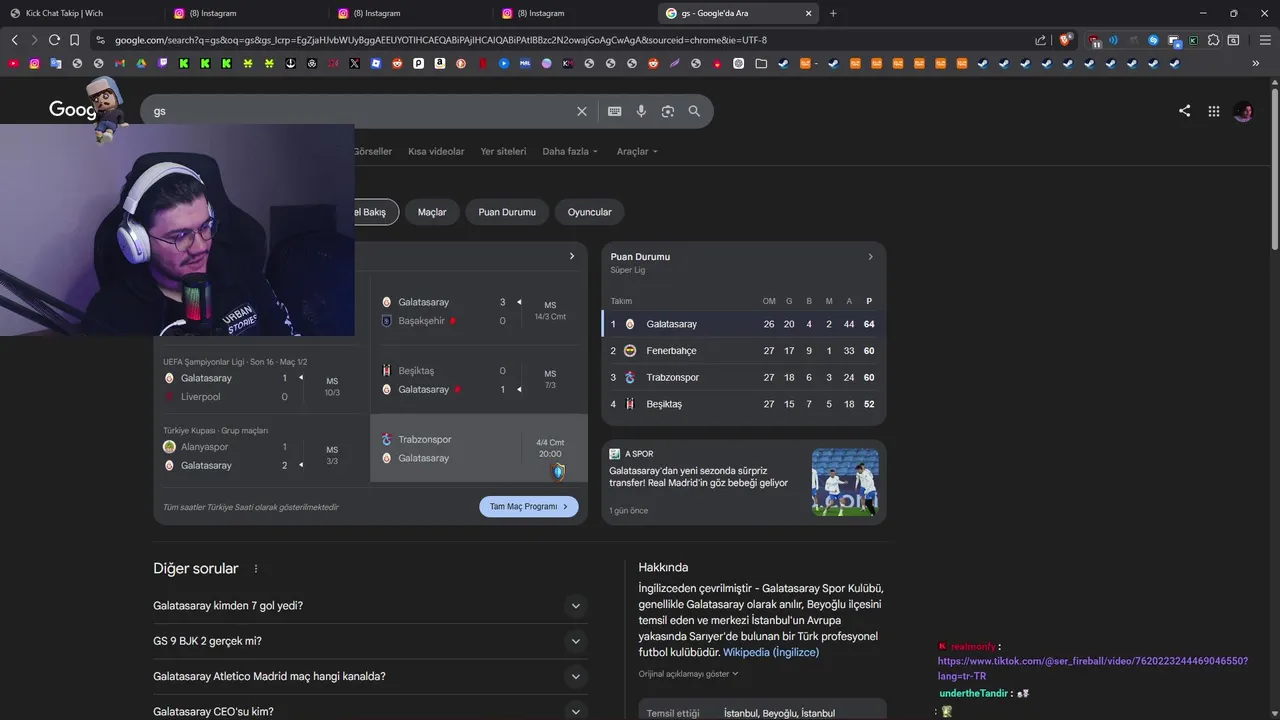Open the on-screen keyboard input tool
This screenshot has height=720, width=1280.
point(614,111)
